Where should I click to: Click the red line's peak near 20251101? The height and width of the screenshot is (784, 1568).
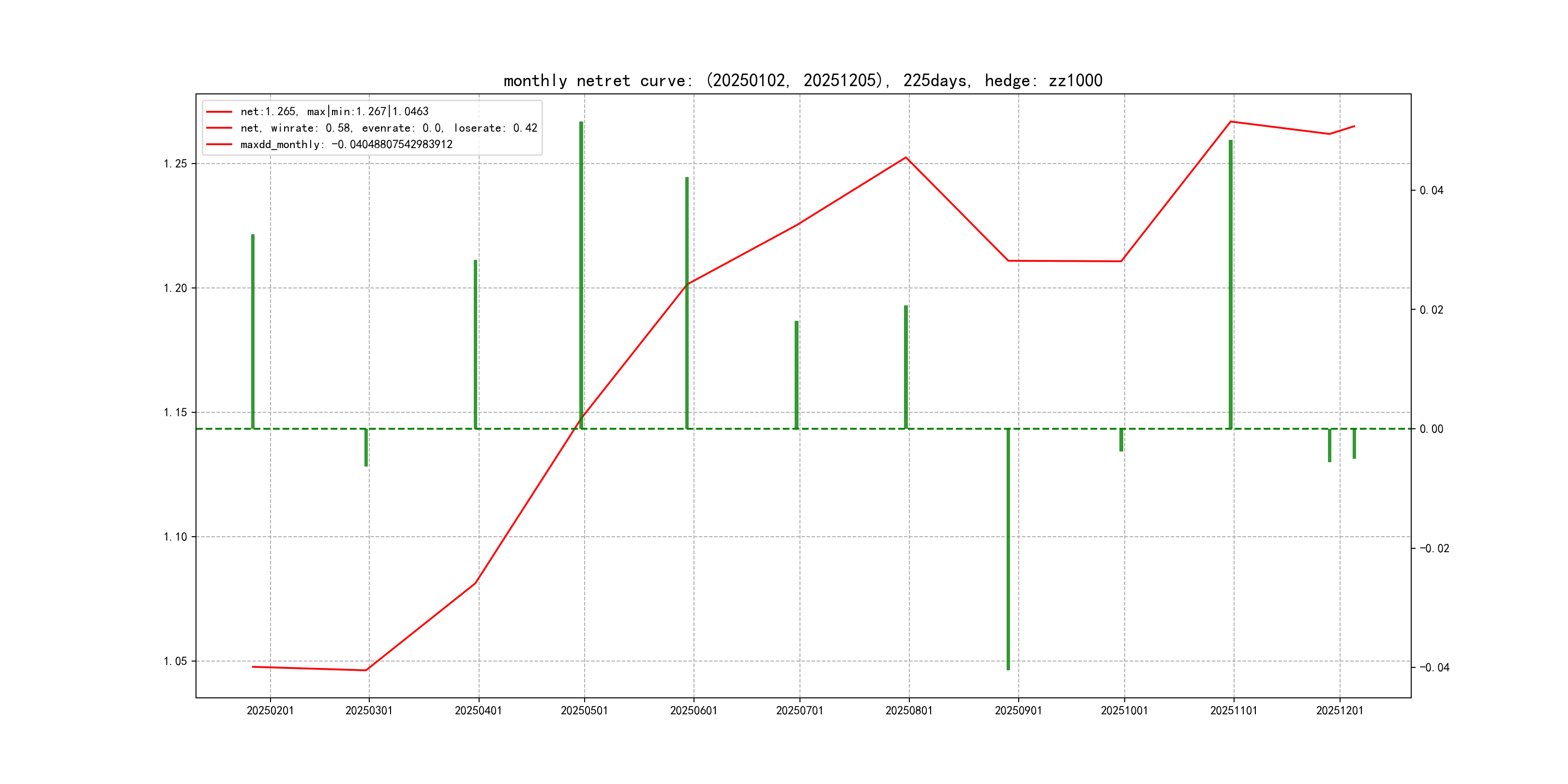[1230, 122]
